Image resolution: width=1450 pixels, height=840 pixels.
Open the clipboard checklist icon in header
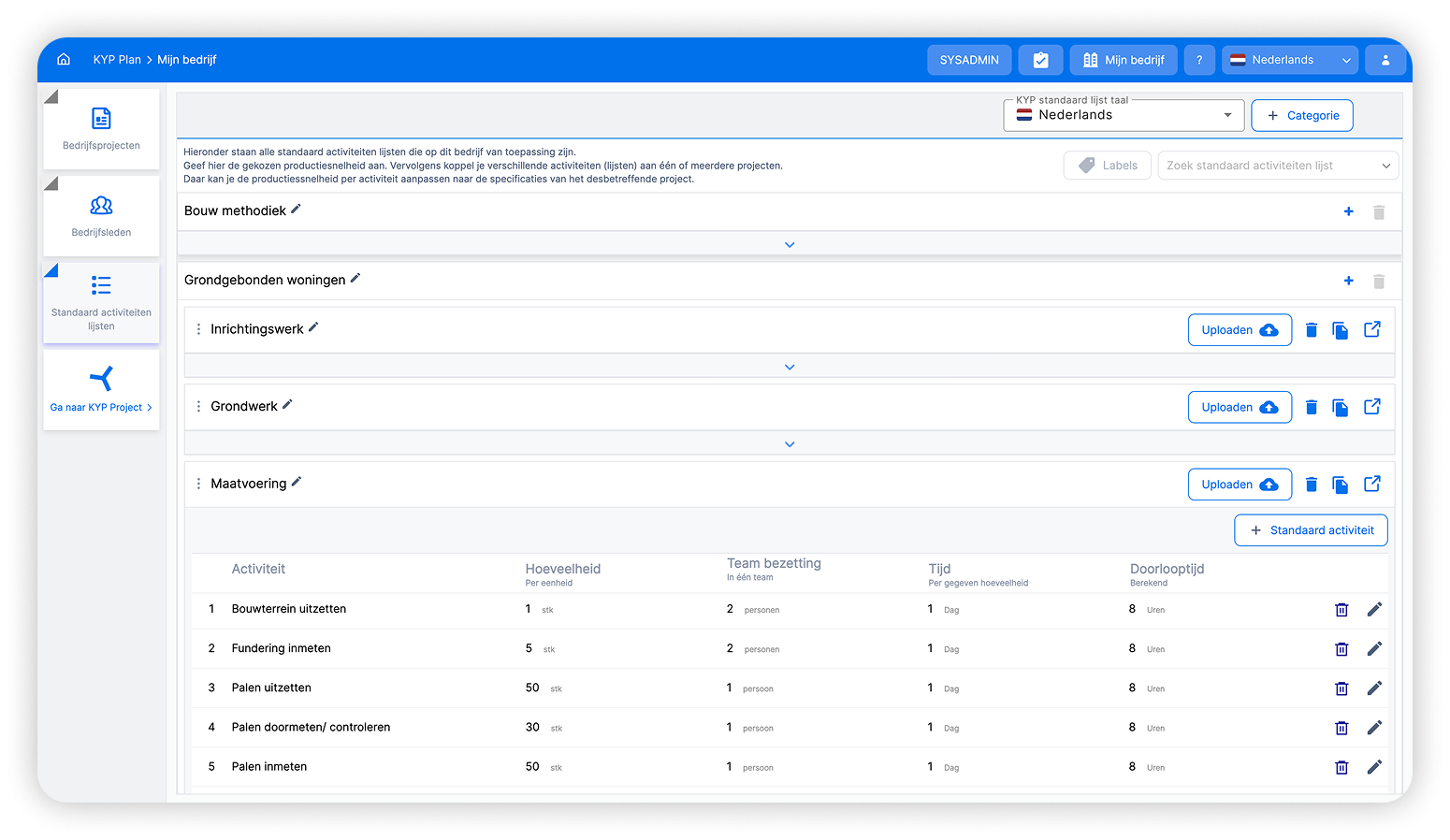1040,60
